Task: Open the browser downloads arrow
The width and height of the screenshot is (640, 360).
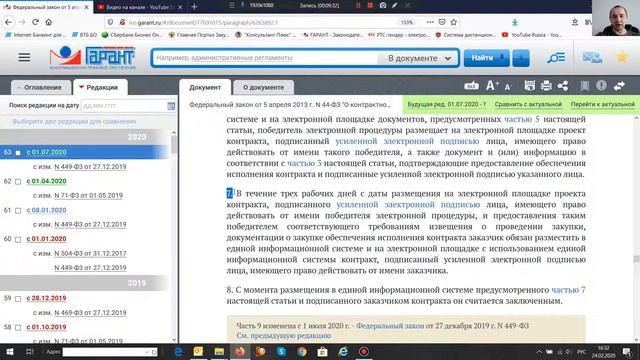Action: [515, 22]
